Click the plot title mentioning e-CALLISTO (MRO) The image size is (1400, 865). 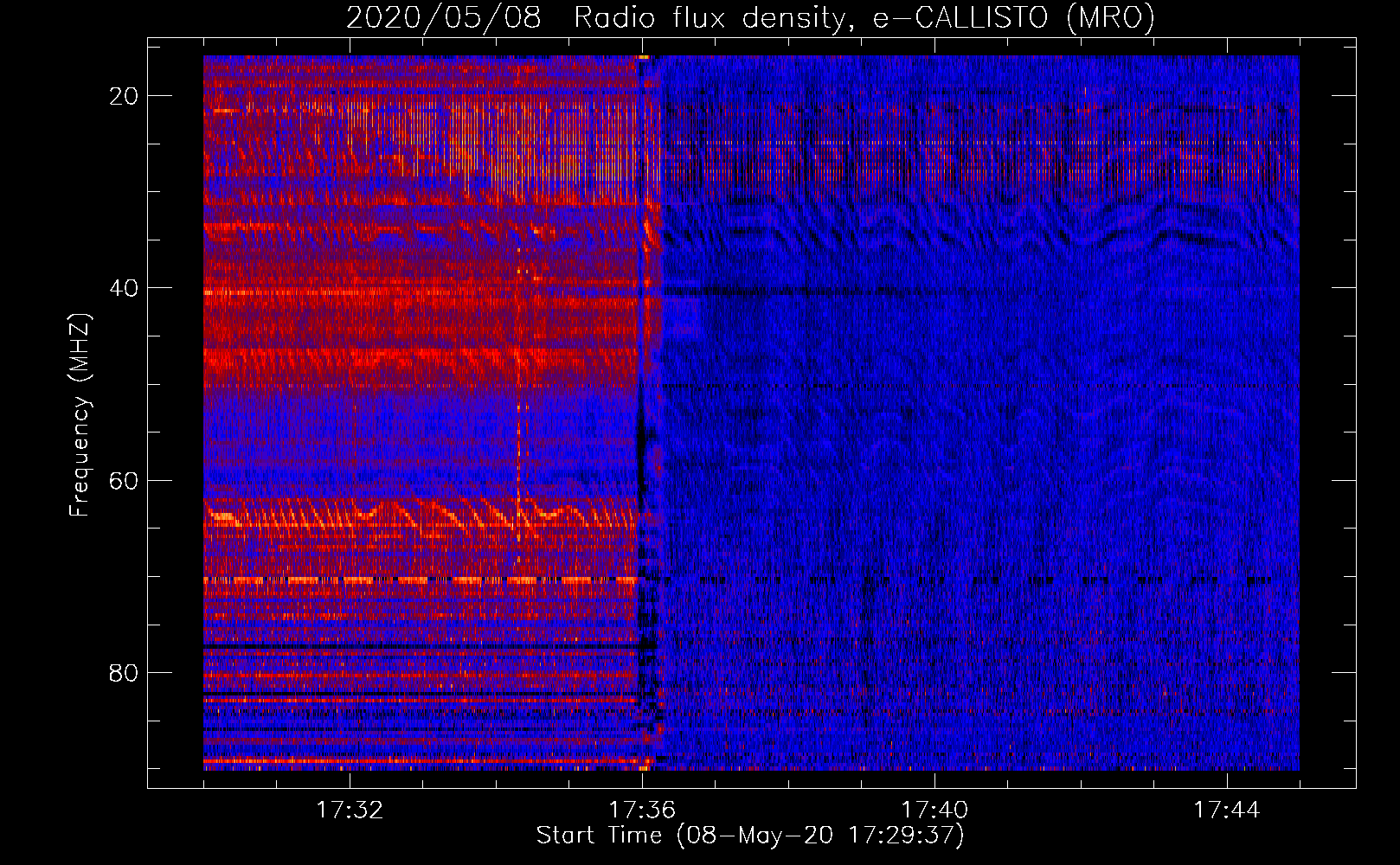(750, 18)
